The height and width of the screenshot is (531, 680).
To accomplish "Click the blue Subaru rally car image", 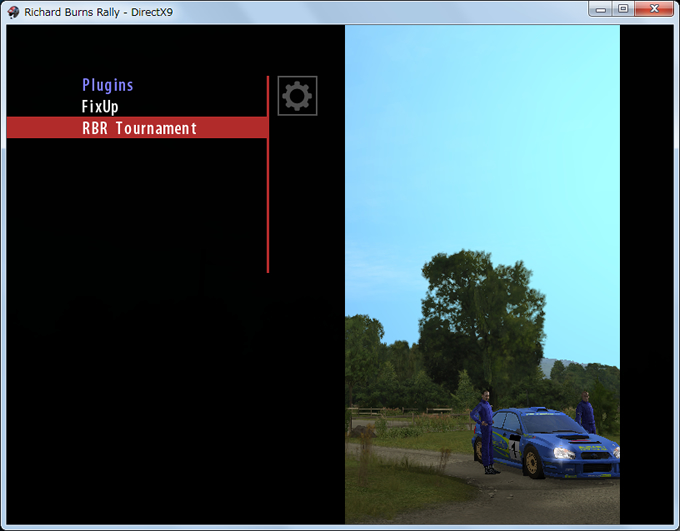I will tap(547, 443).
